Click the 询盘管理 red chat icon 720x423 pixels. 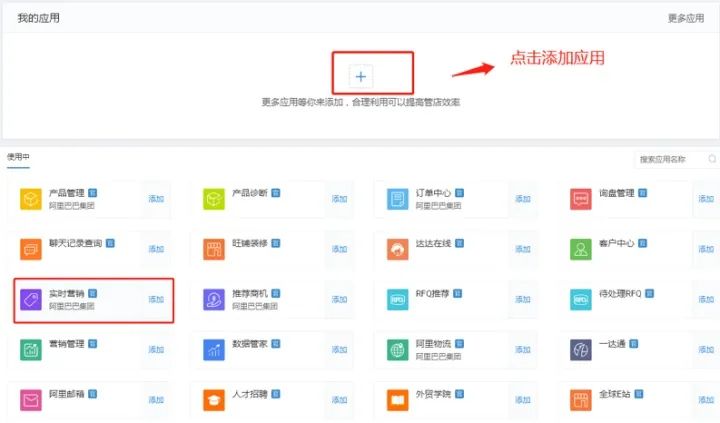pos(581,199)
